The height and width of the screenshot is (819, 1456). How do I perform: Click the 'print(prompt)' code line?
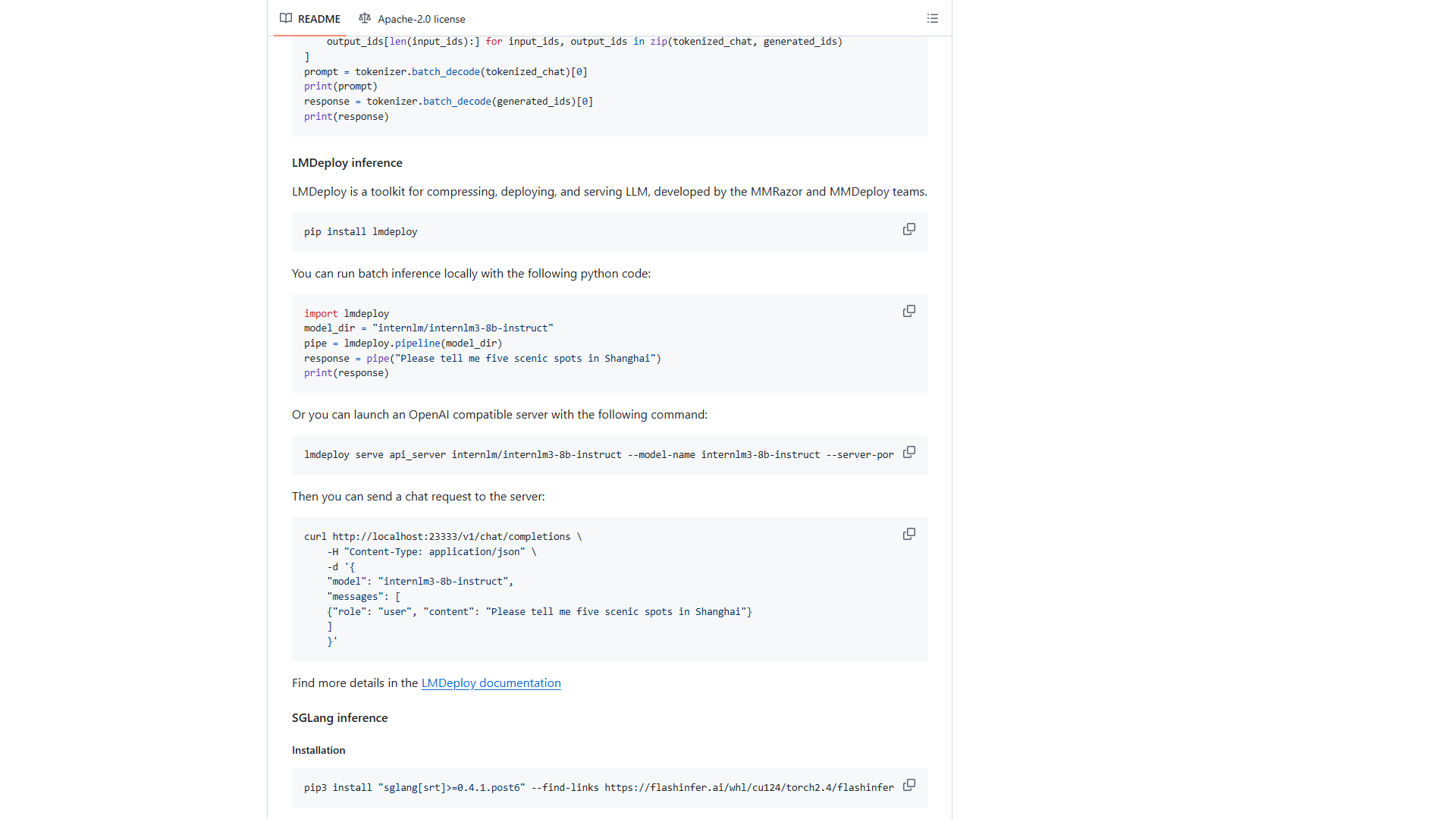340,86
